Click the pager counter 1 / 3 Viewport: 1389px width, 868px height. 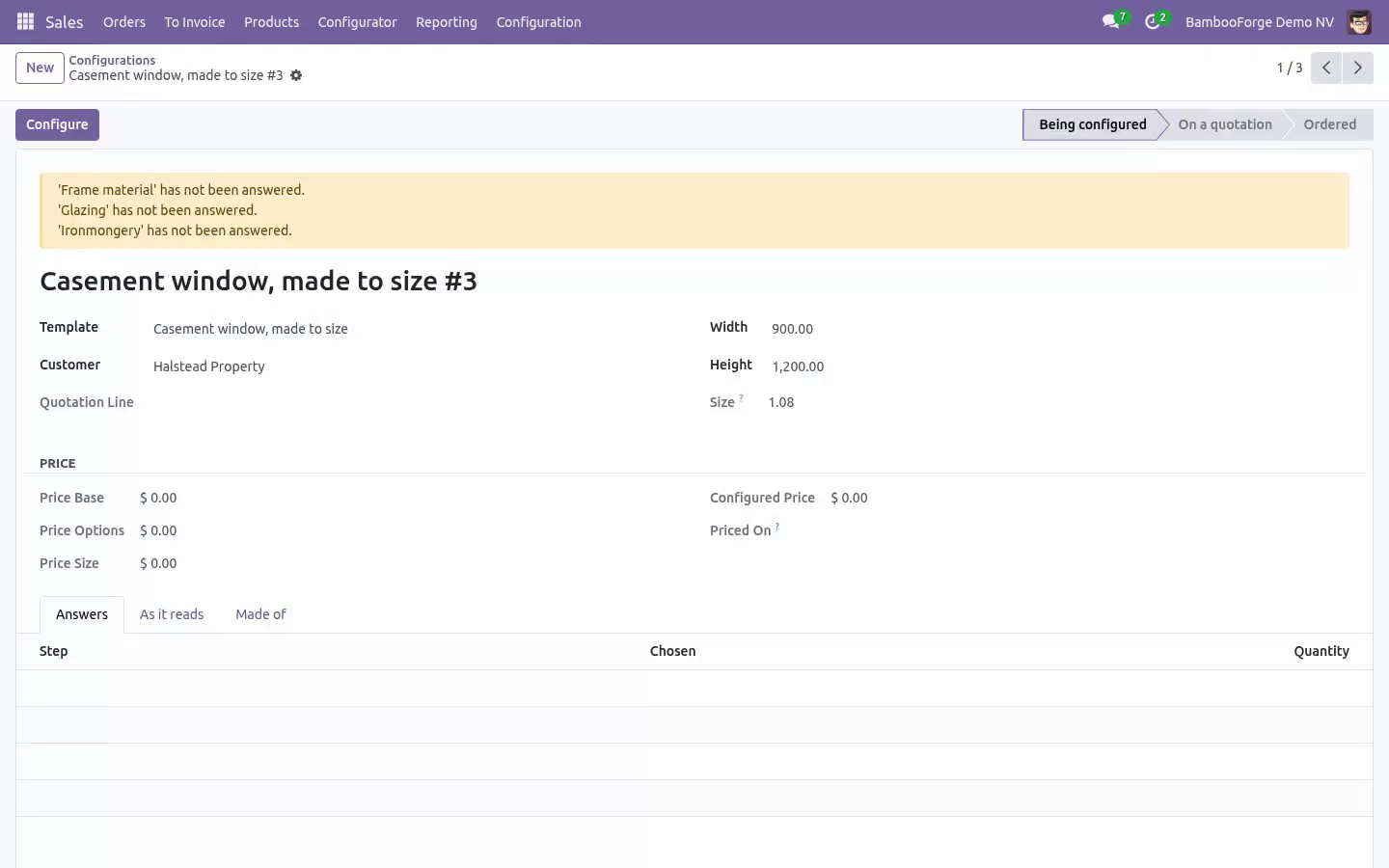(1290, 68)
